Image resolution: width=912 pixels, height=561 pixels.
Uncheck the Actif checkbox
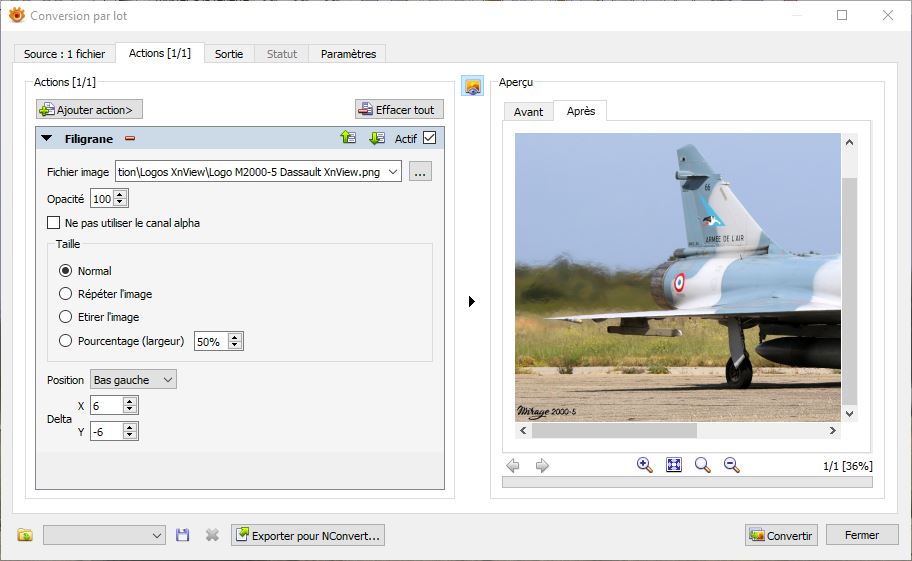tap(430, 138)
